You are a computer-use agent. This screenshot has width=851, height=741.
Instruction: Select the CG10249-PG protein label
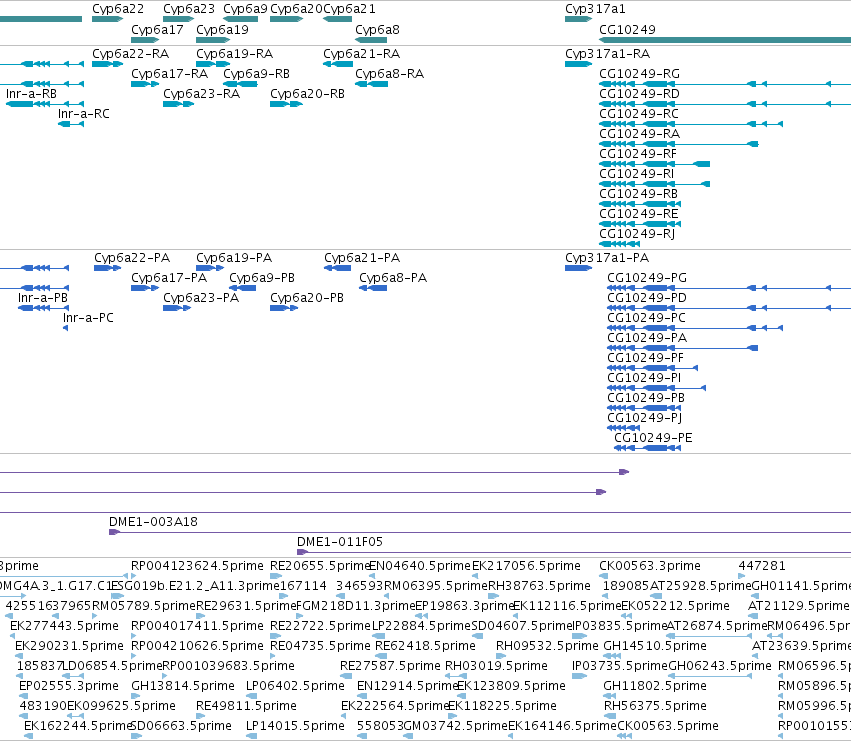[x=647, y=277]
